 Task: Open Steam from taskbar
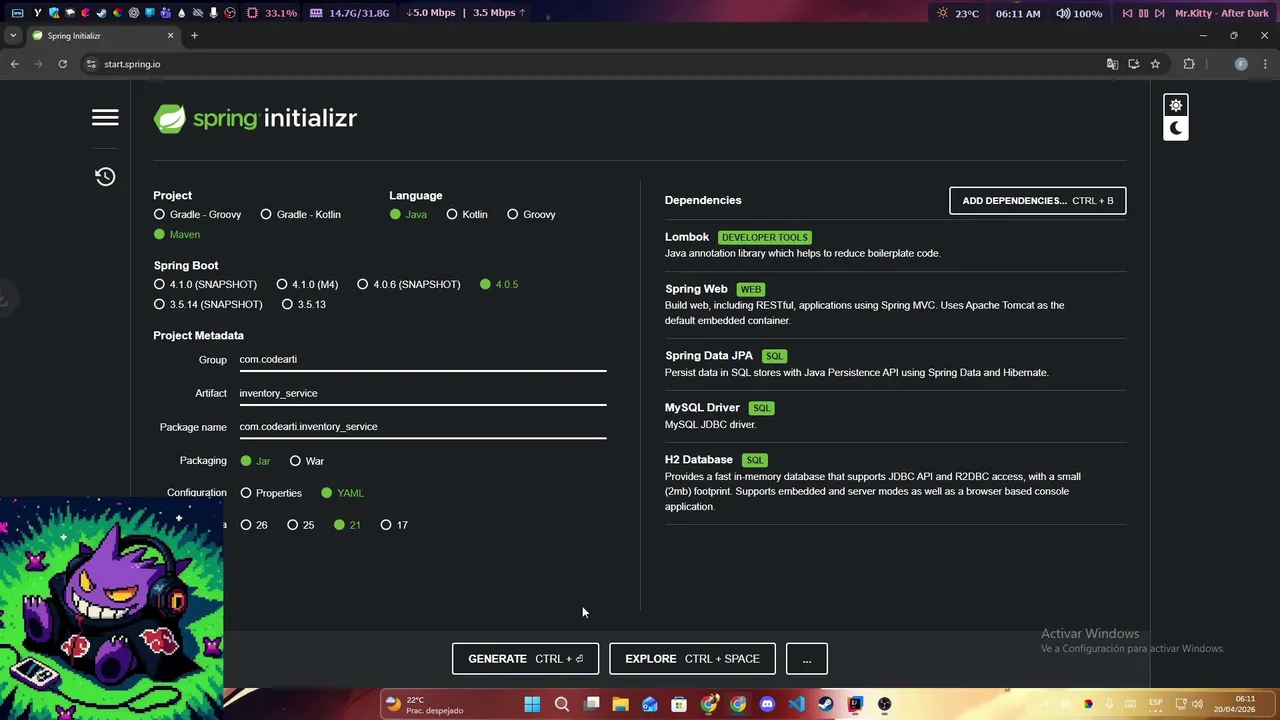pos(826,705)
